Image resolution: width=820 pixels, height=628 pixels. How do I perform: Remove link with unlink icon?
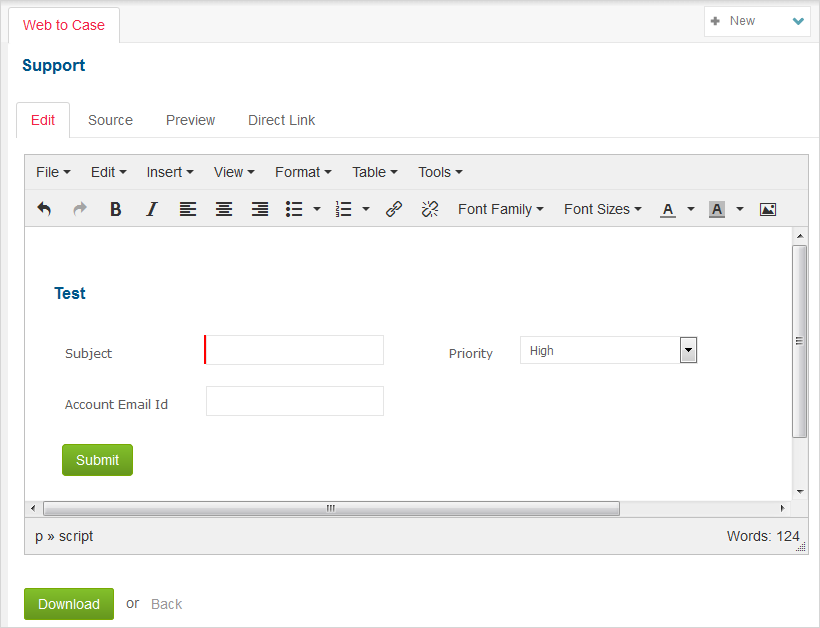[x=430, y=209]
